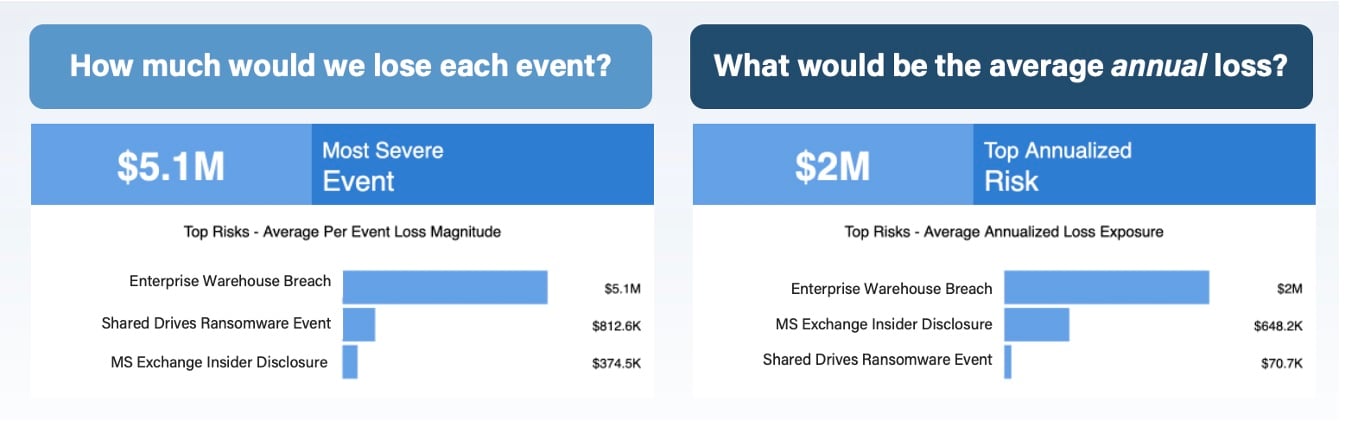Click the 'How much would we lose each event?' banner
The height and width of the screenshot is (430, 1352).
click(x=341, y=67)
